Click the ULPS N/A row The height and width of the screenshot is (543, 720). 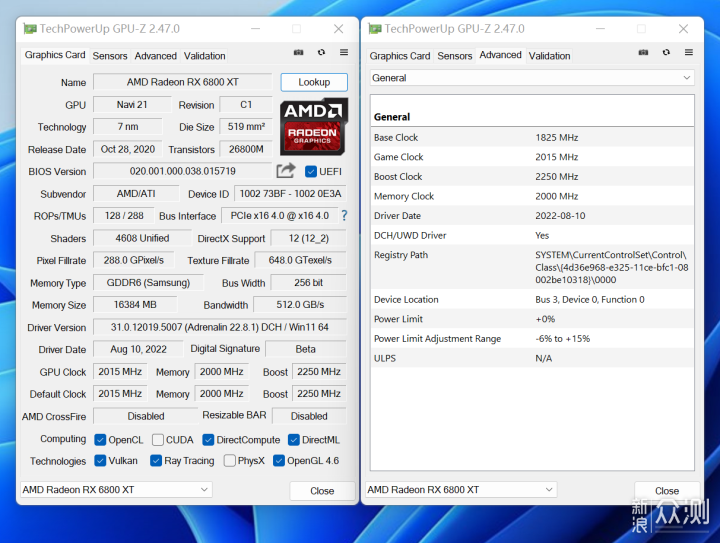click(532, 358)
